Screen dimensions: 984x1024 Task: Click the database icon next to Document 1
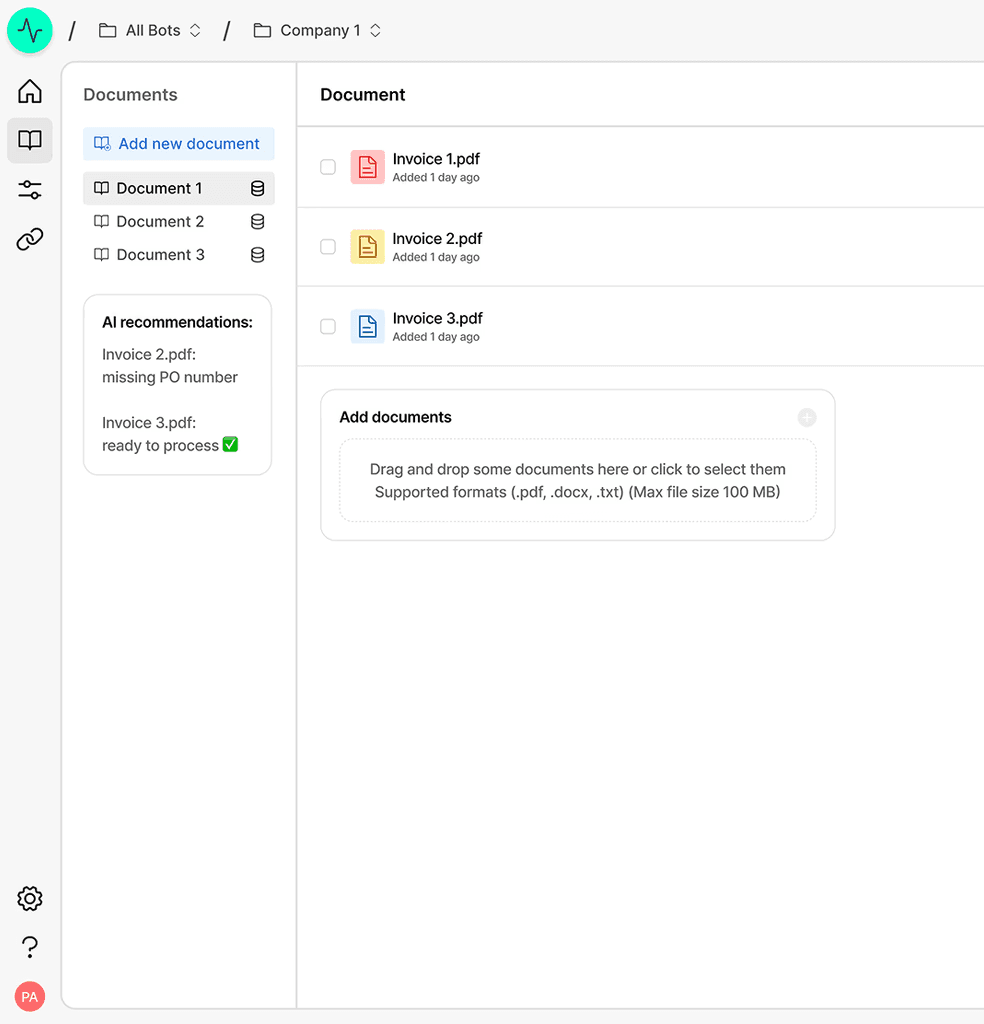[x=257, y=188]
